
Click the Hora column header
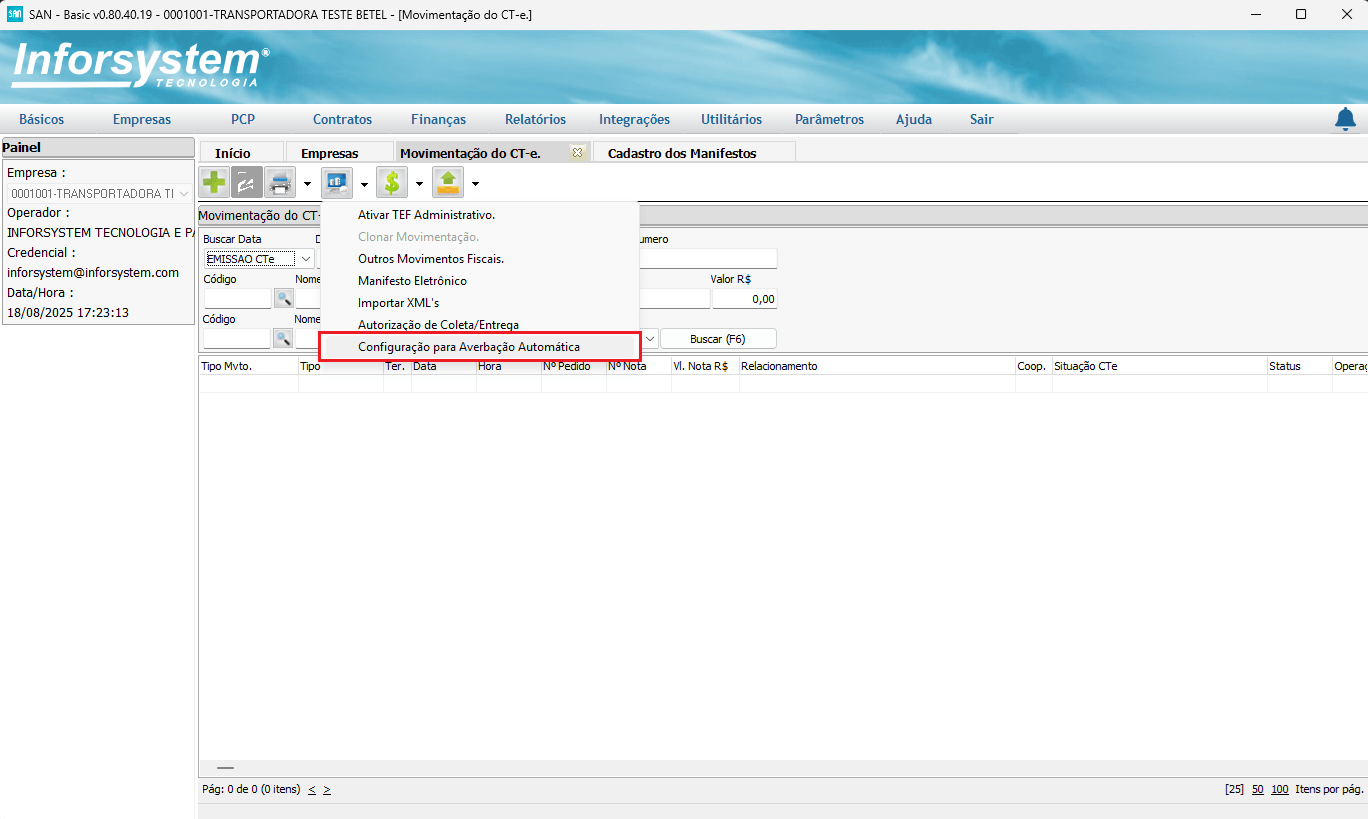tap(509, 366)
